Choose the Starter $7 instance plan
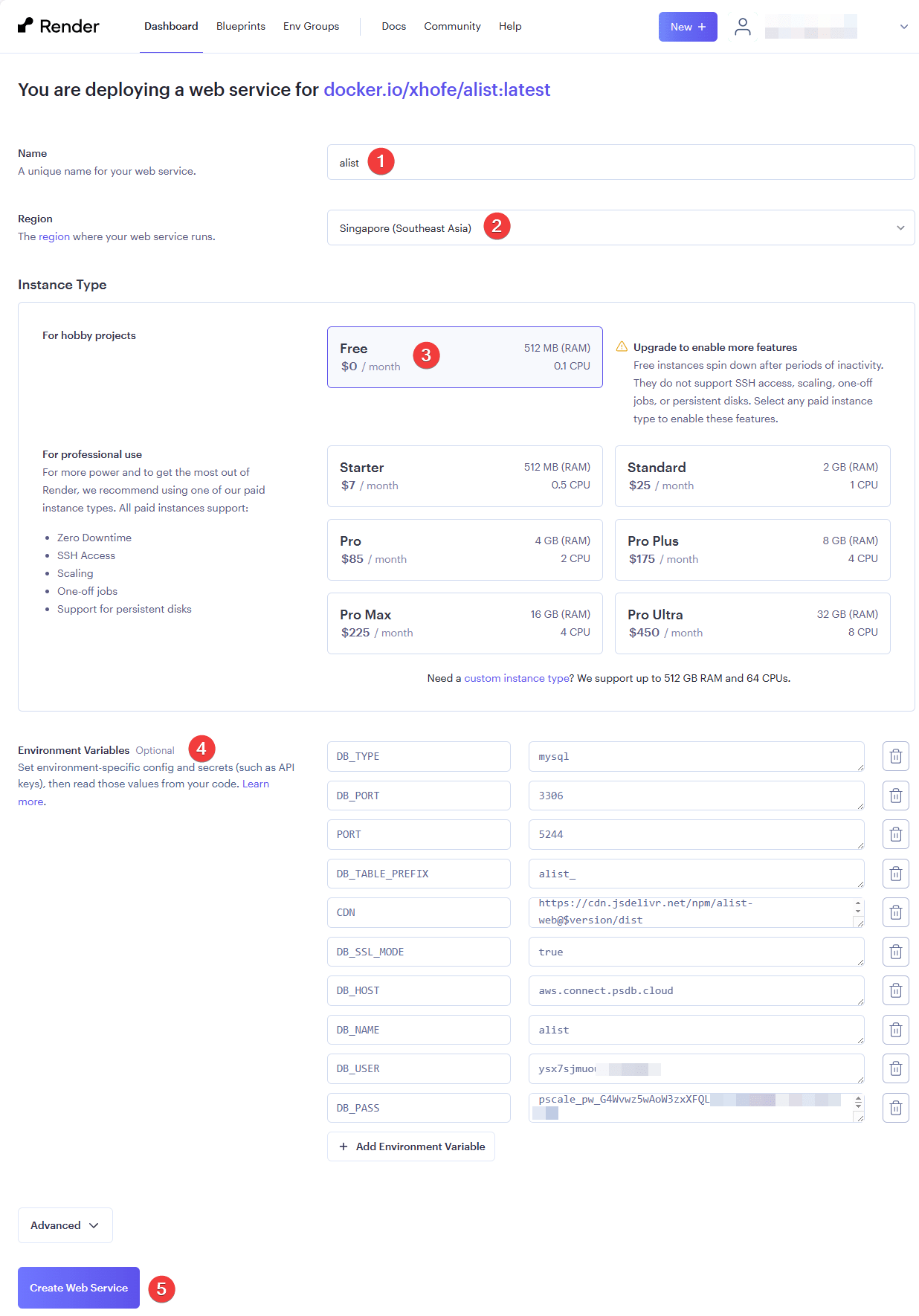This screenshot has height=1316, width=919. pyautogui.click(x=465, y=476)
